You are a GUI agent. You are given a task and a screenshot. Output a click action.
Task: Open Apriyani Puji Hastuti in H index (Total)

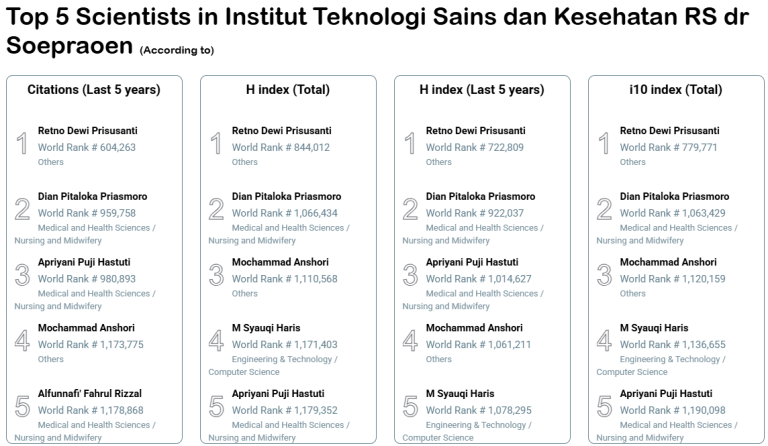(280, 394)
